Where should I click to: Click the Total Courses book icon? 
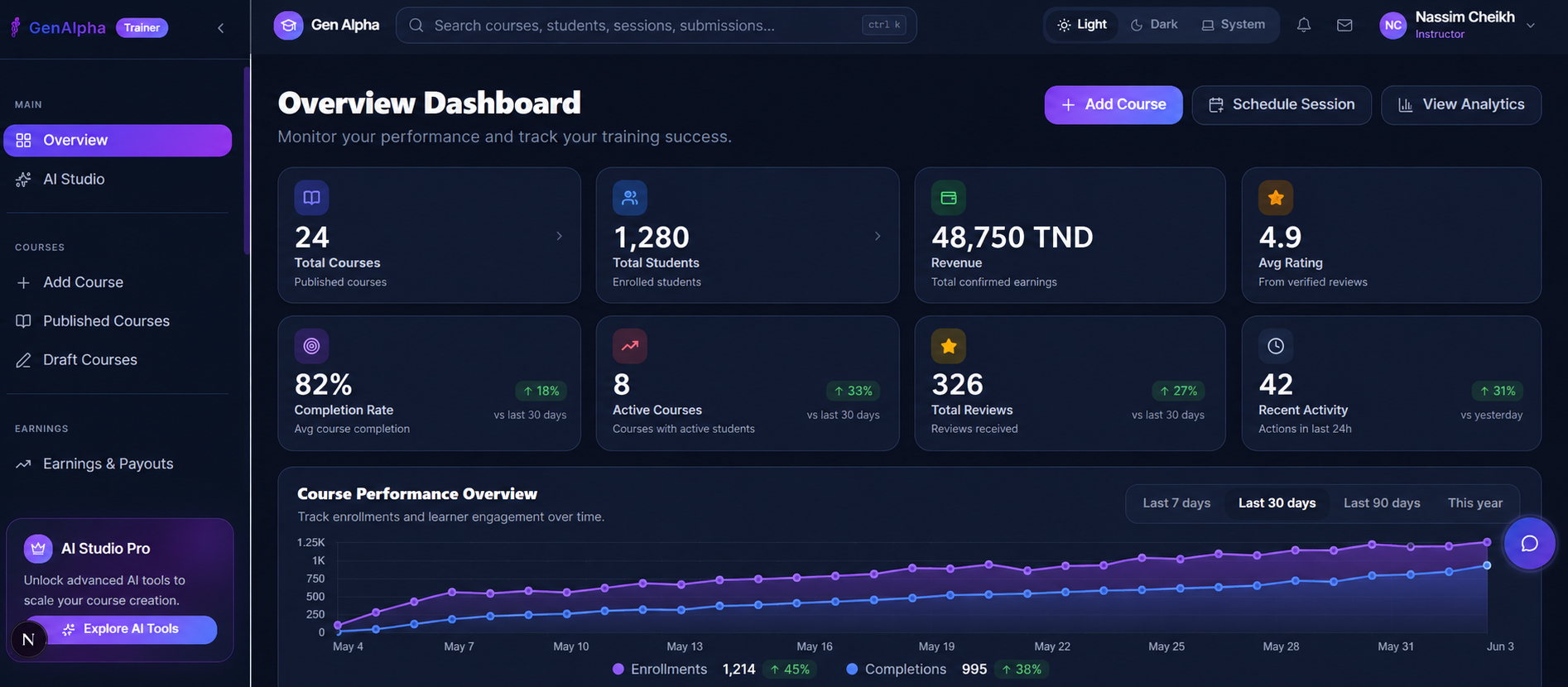click(311, 198)
